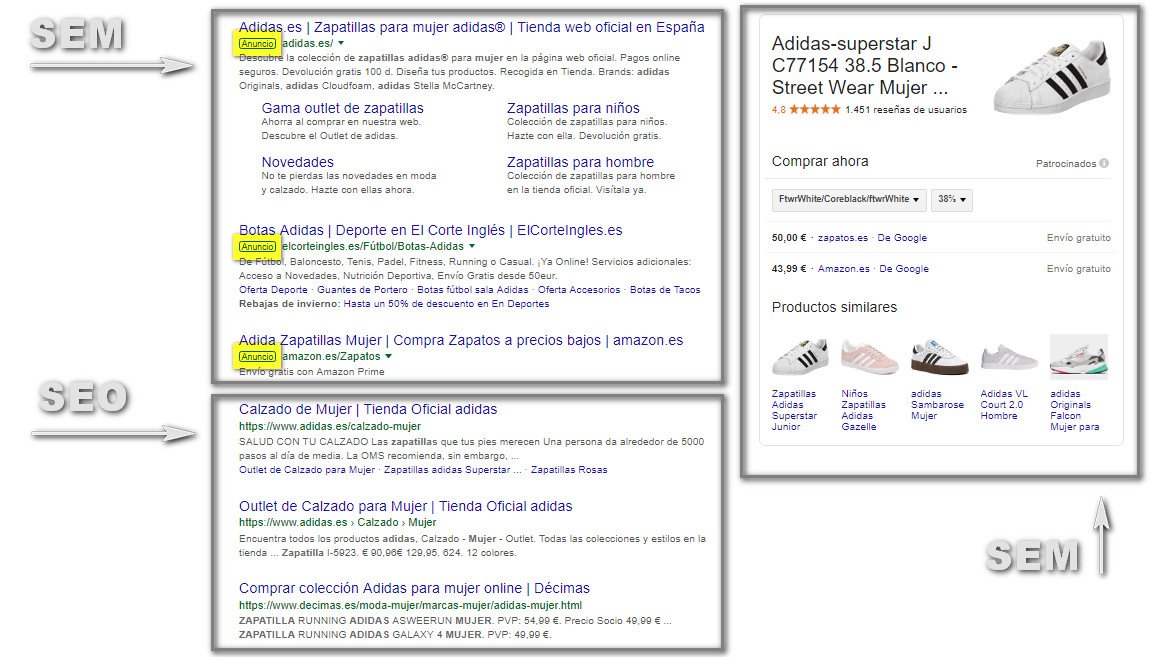Click Zapatillas Adidas Superstar Junior label
1158x657 pixels.
click(x=794, y=410)
